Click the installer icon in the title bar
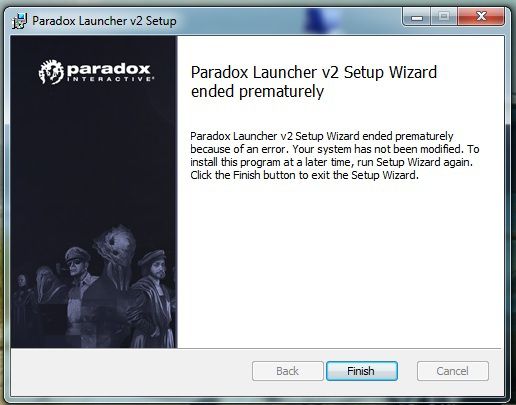The image size is (516, 405). click(19, 21)
